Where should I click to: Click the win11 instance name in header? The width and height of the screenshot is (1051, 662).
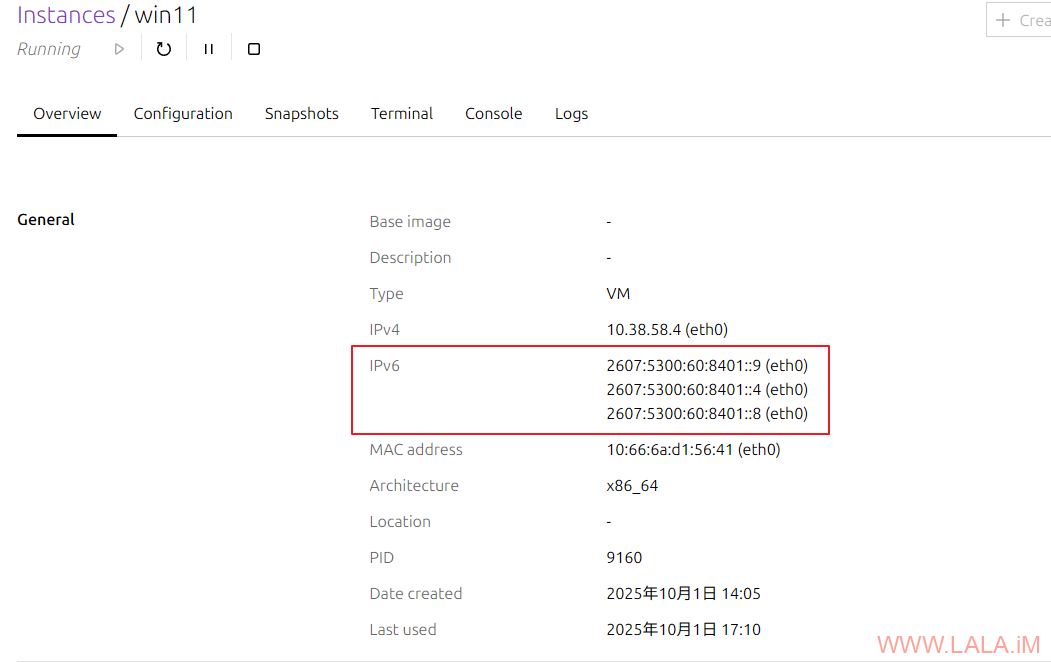tap(166, 15)
